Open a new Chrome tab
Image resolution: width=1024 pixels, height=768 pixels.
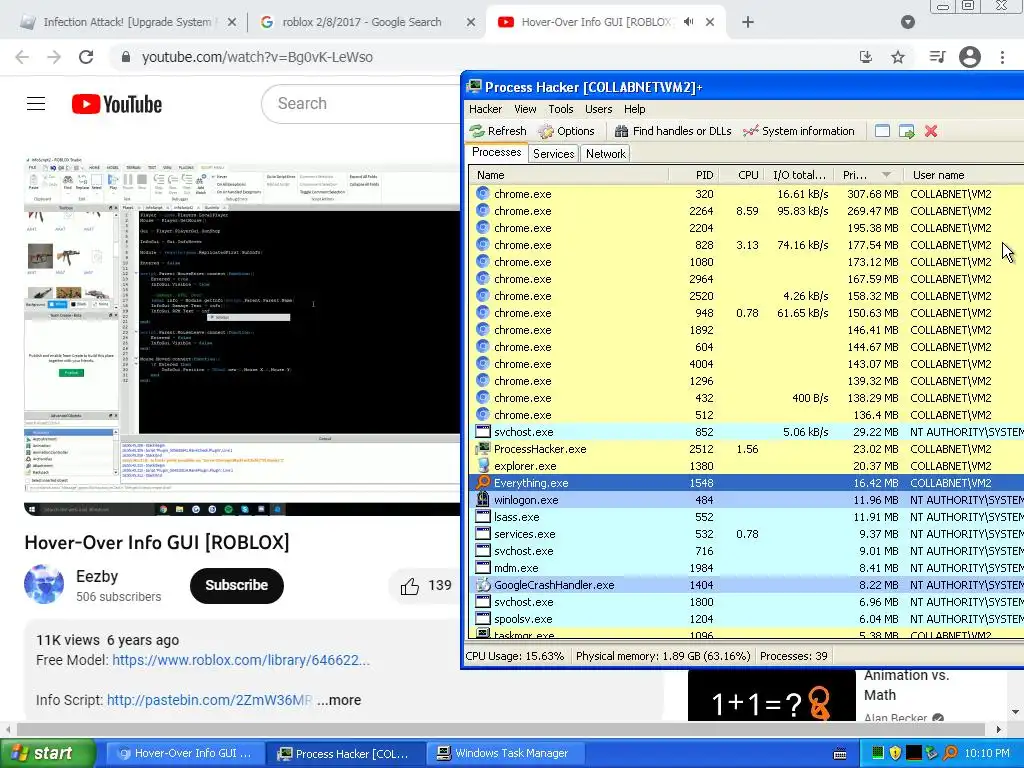(x=748, y=22)
